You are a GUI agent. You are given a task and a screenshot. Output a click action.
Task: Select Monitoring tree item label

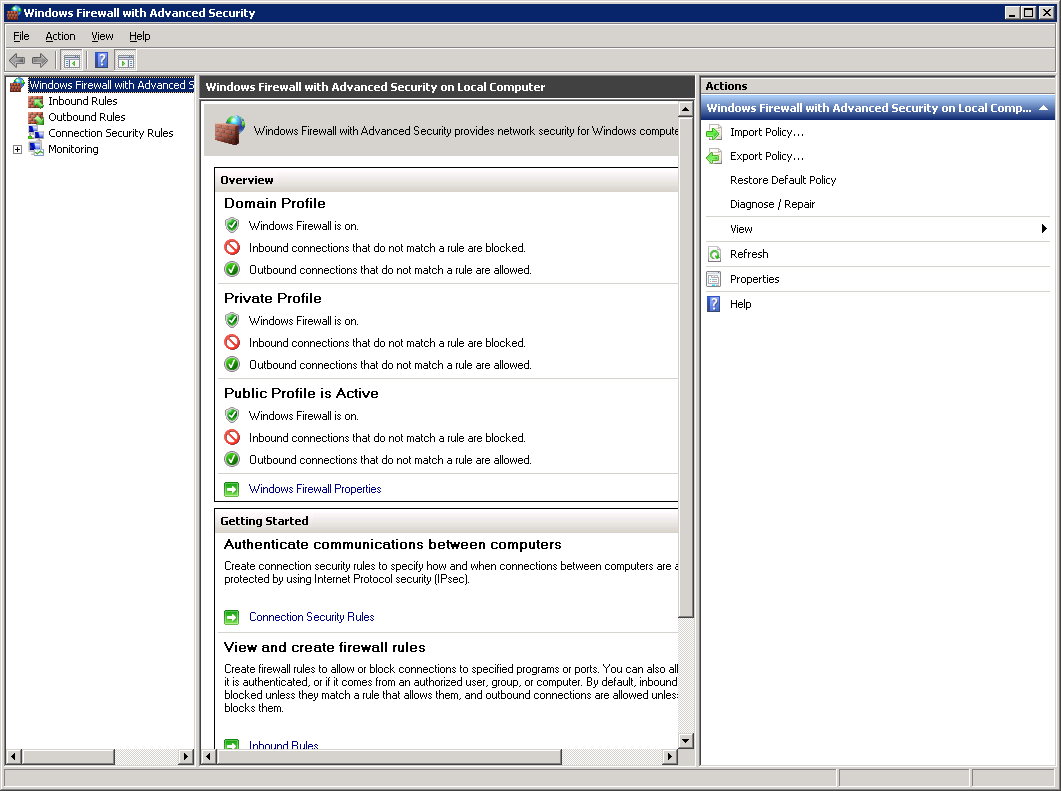point(73,150)
